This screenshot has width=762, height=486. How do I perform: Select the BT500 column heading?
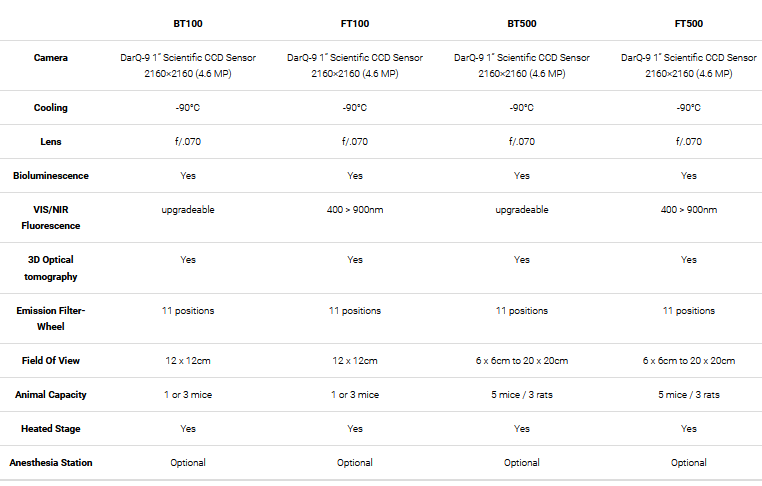click(522, 21)
